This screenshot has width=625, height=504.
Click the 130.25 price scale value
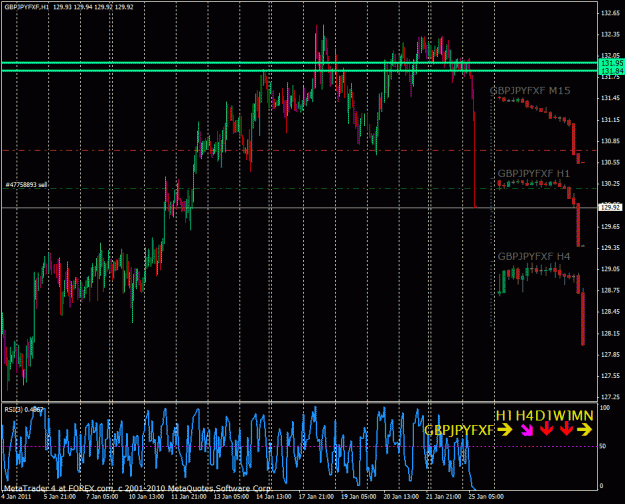[x=610, y=184]
